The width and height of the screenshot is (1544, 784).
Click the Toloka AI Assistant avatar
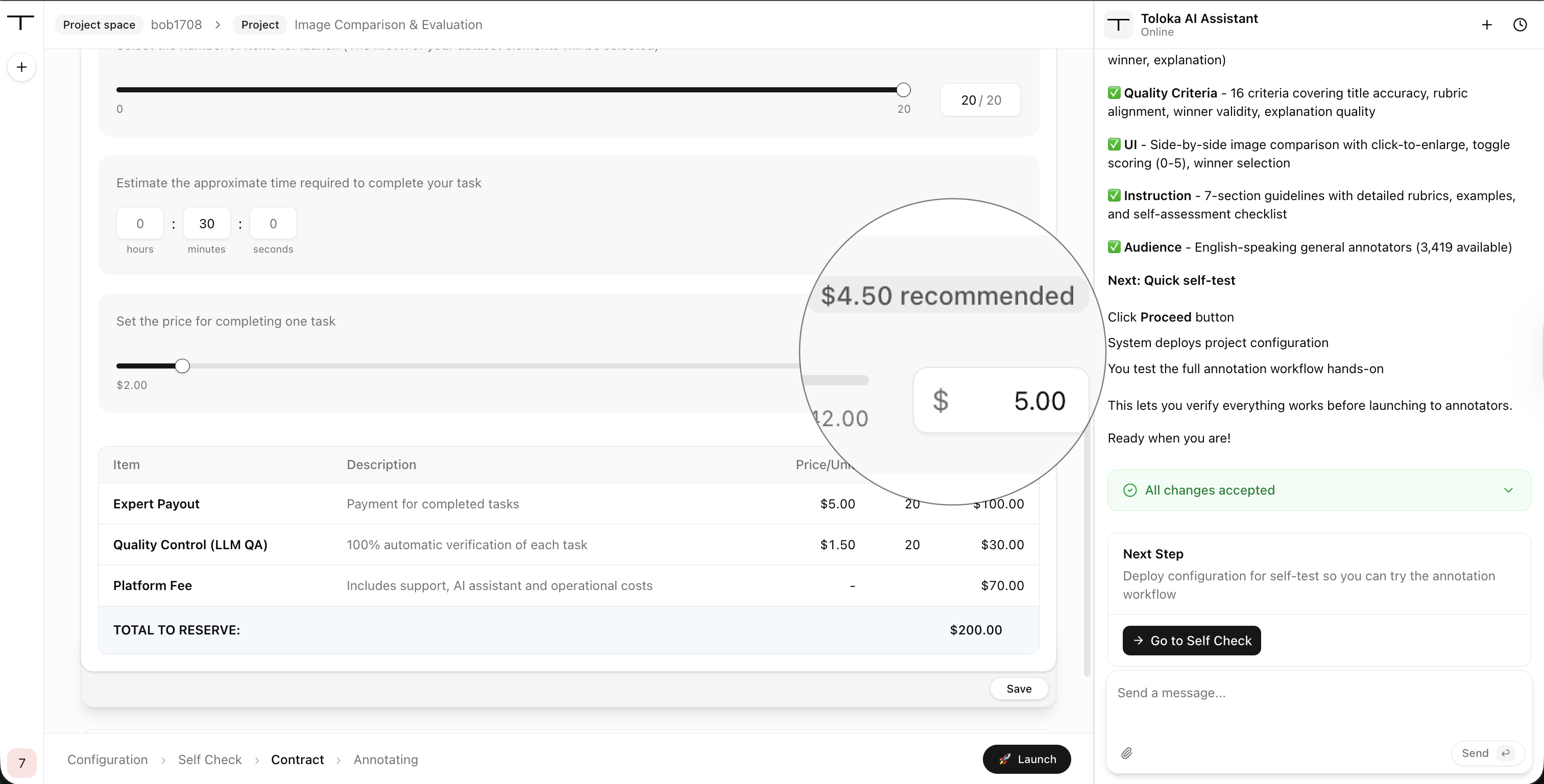pos(1118,24)
